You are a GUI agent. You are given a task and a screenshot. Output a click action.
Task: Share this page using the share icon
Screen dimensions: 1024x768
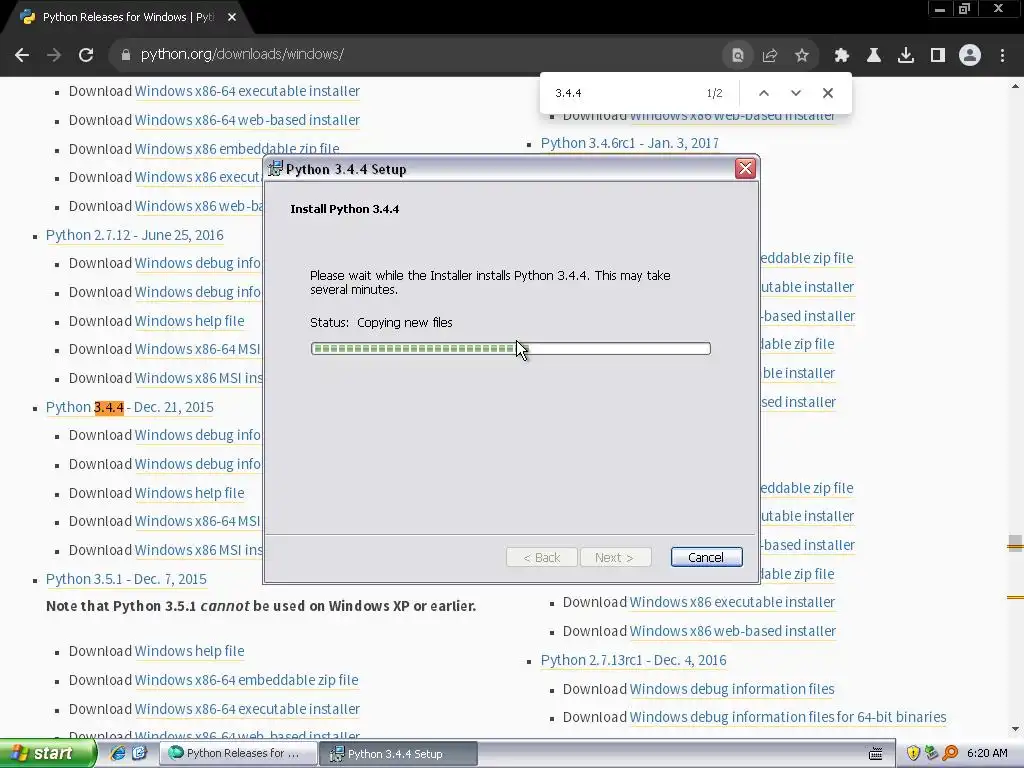coord(770,56)
